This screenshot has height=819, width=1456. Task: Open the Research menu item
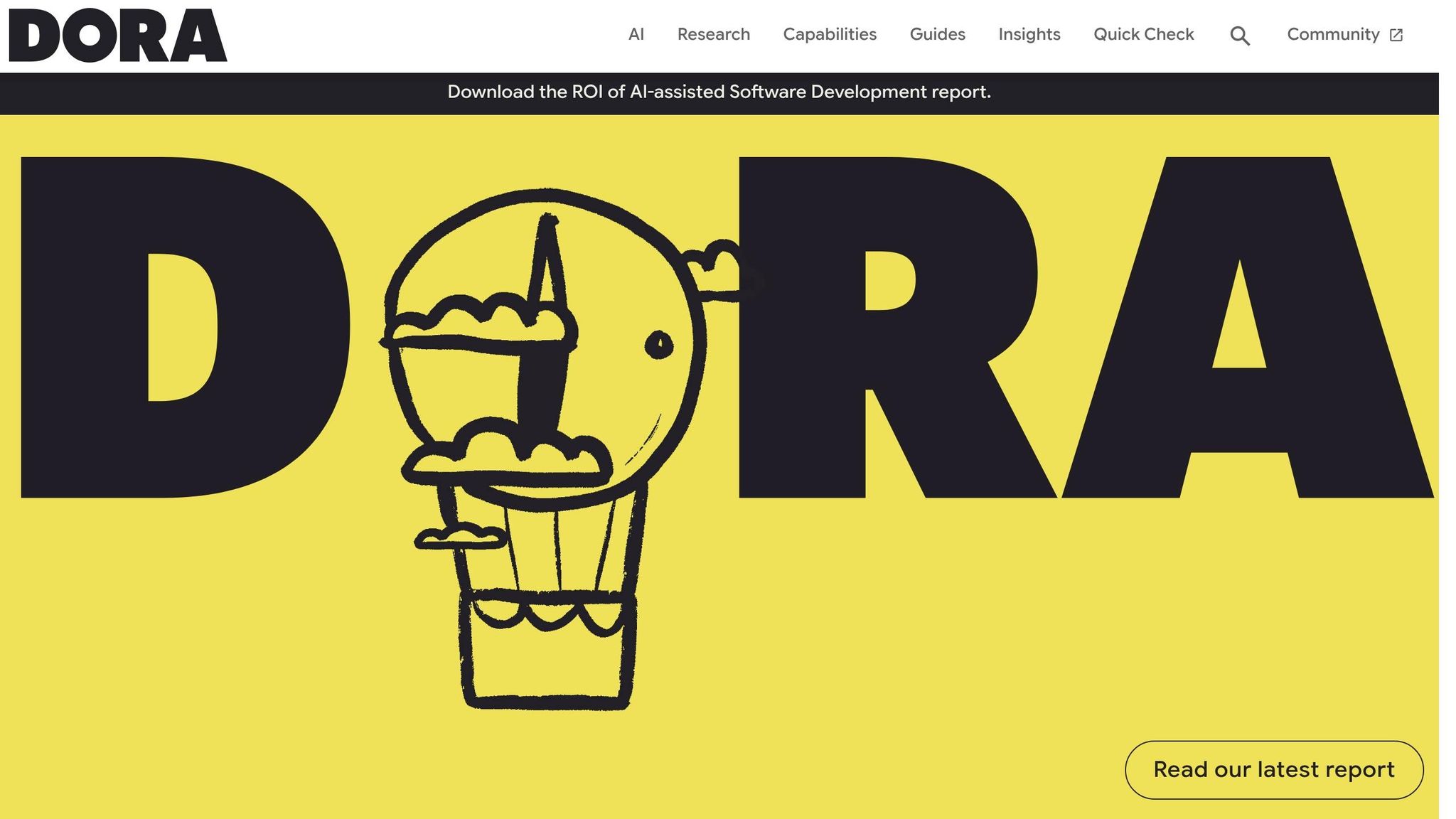pos(713,34)
